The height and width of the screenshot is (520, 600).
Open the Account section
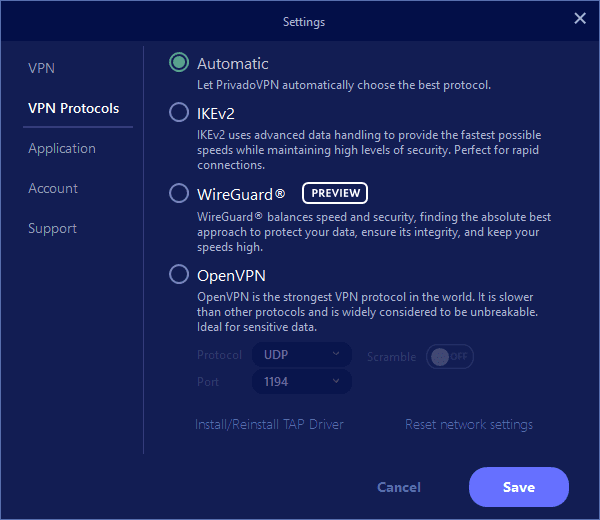click(x=53, y=188)
